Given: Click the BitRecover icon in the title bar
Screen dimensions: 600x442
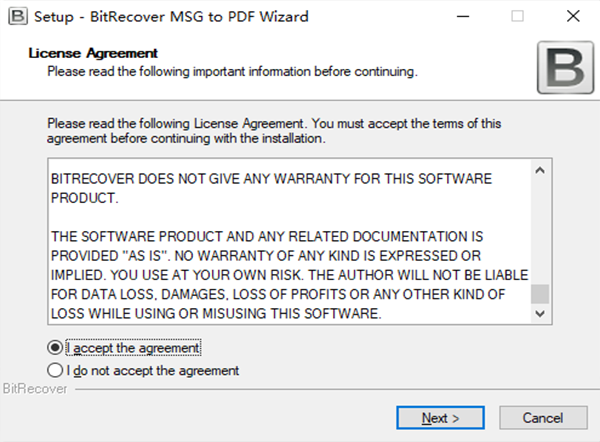Looking at the screenshot, I should click(18, 16).
